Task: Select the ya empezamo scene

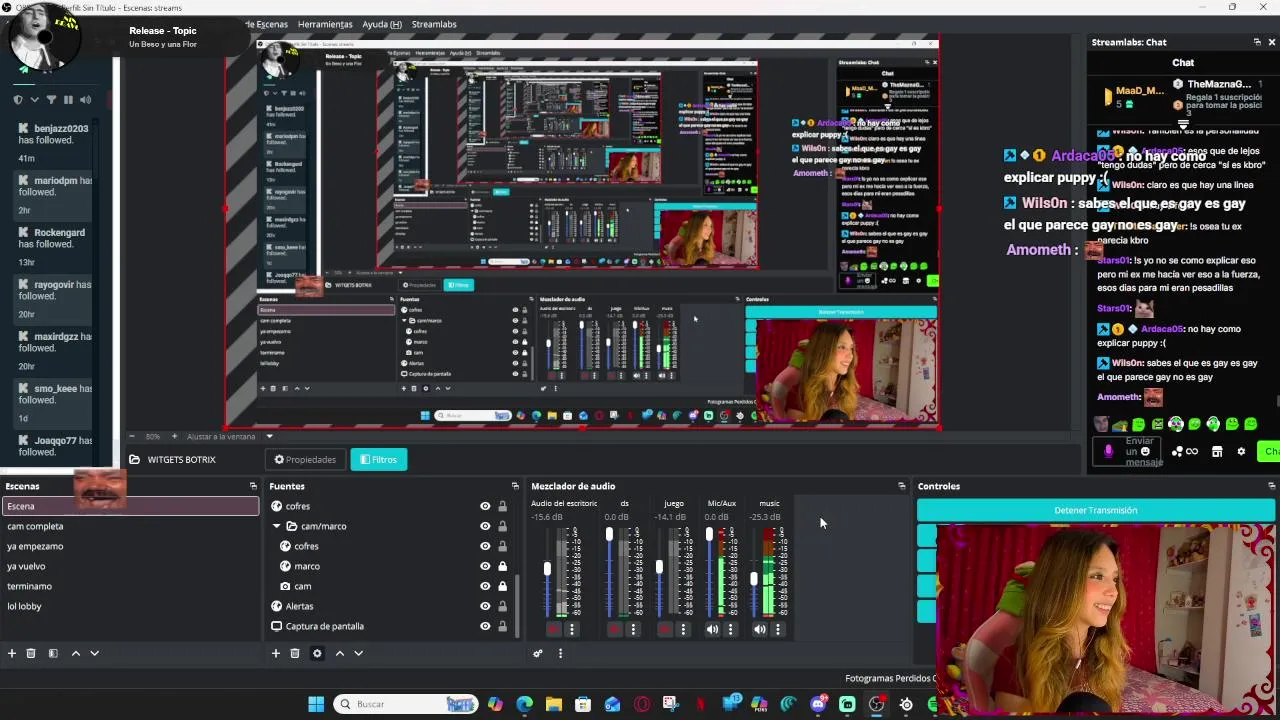Action: pyautogui.click(x=130, y=546)
